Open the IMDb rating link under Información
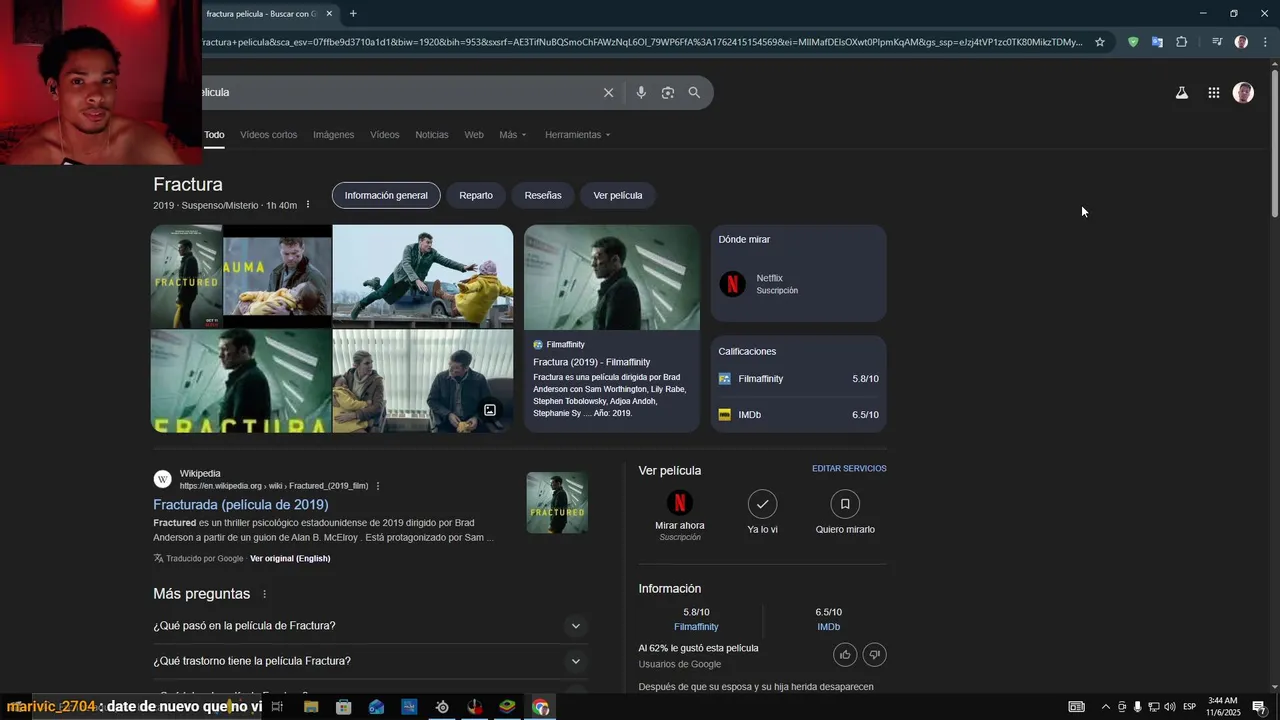Viewport: 1280px width, 720px height. [828, 627]
